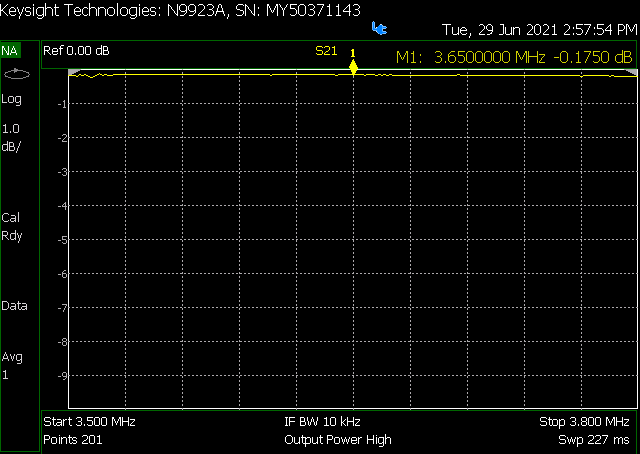Click the IF BW 10 kHz setting
The width and height of the screenshot is (640, 454).
coord(322,421)
